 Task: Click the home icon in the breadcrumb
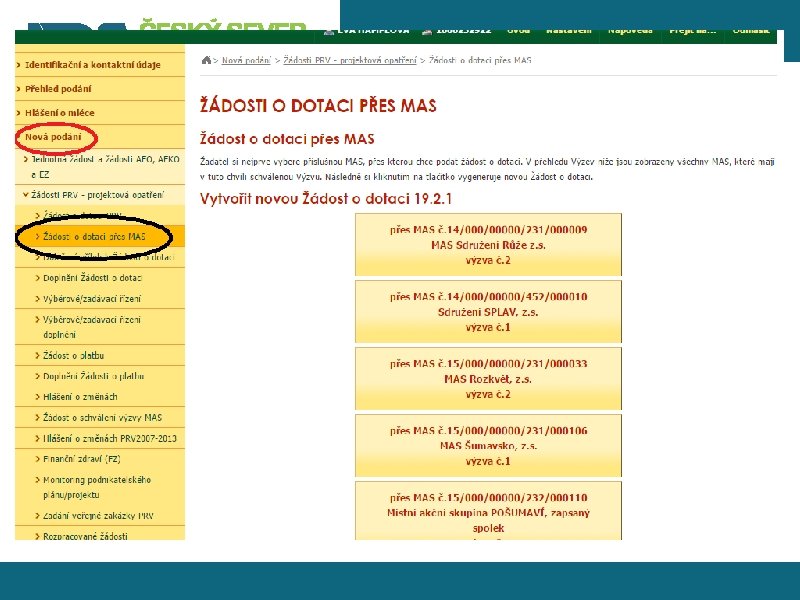tap(206, 60)
